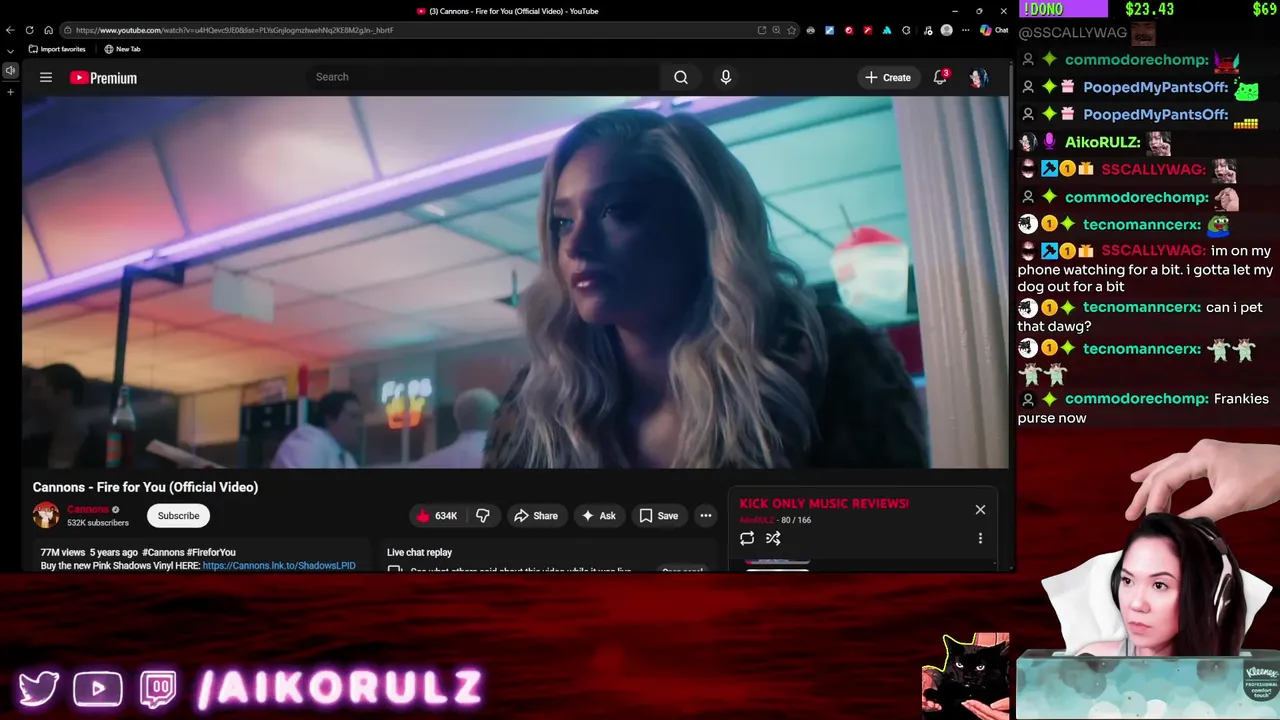Click the #Cannons hashtag
The height and width of the screenshot is (720, 1280).
tap(162, 552)
